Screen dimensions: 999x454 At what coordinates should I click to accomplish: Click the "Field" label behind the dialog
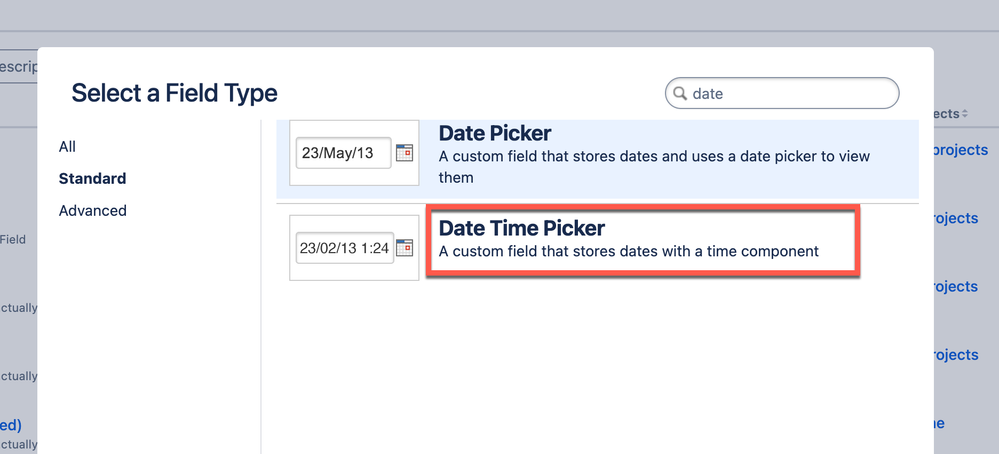13,240
